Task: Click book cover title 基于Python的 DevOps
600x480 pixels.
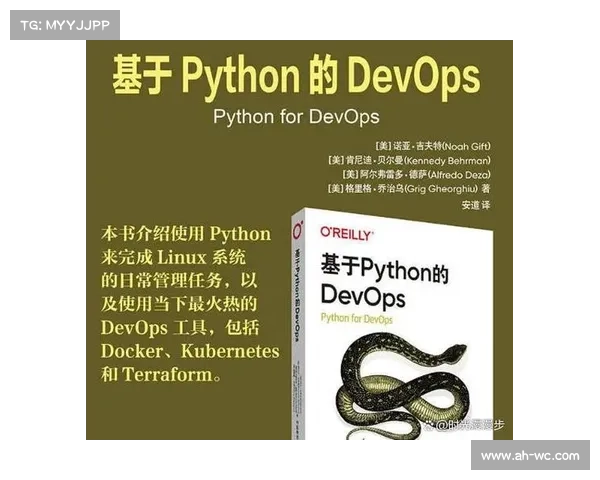Action: pyautogui.click(x=384, y=281)
